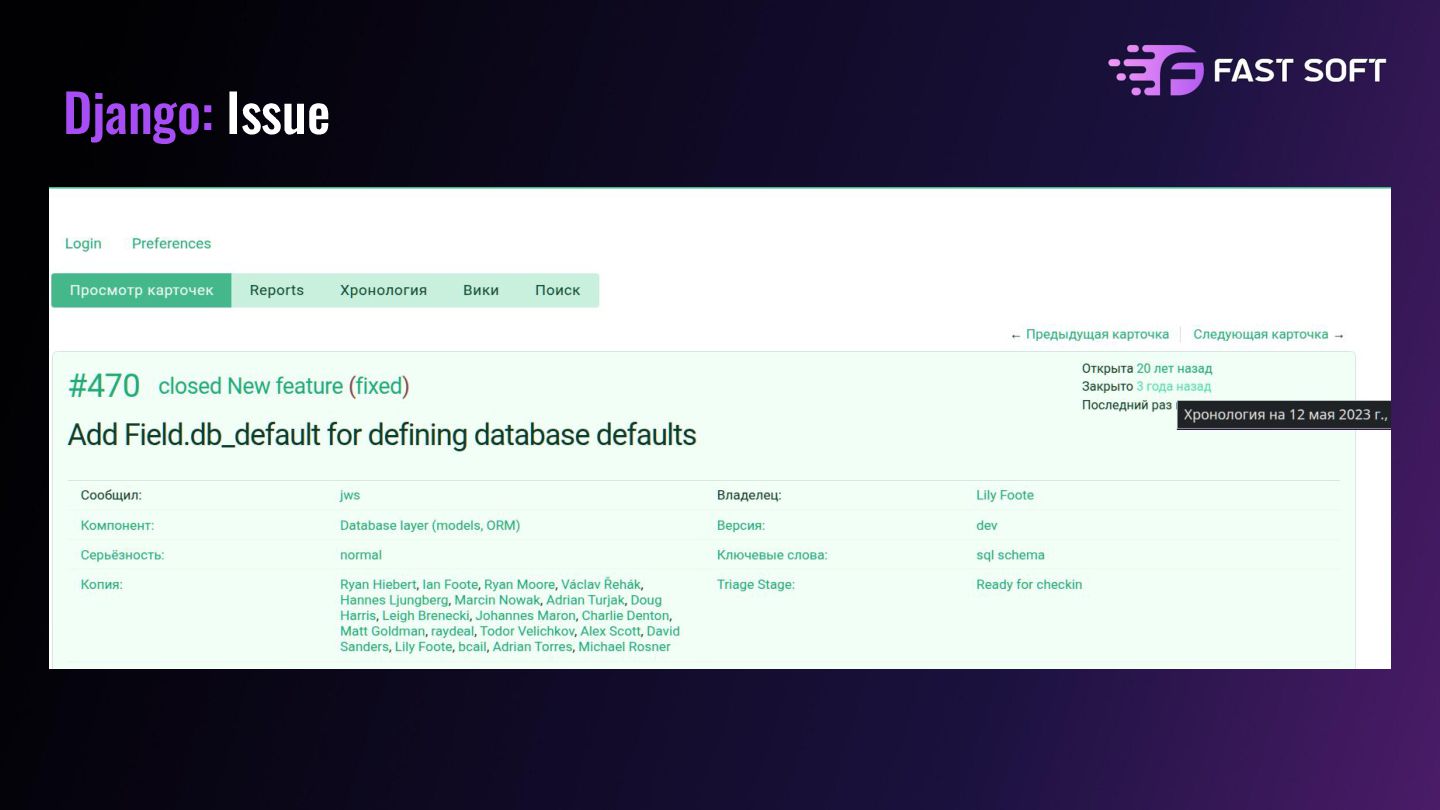Open the Preferences link
This screenshot has width=1440, height=810.
pos(171,243)
